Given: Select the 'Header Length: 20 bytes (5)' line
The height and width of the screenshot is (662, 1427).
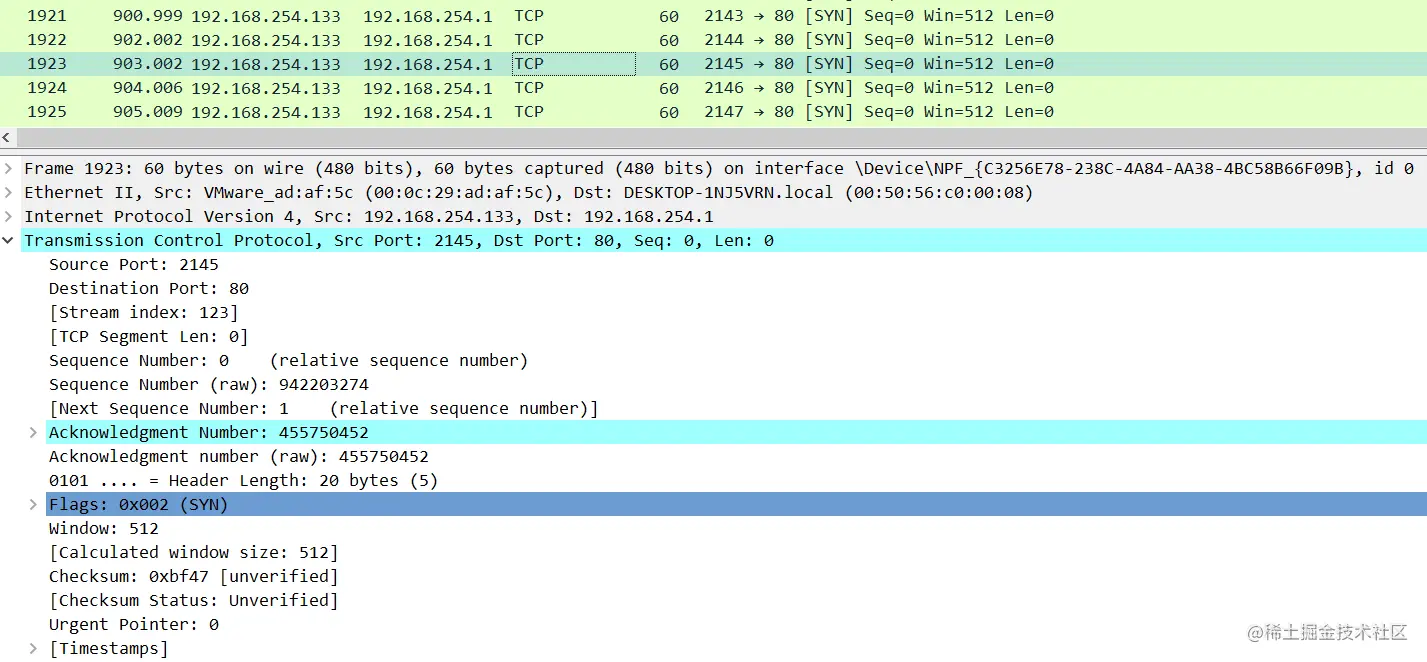Looking at the screenshot, I should click(243, 480).
